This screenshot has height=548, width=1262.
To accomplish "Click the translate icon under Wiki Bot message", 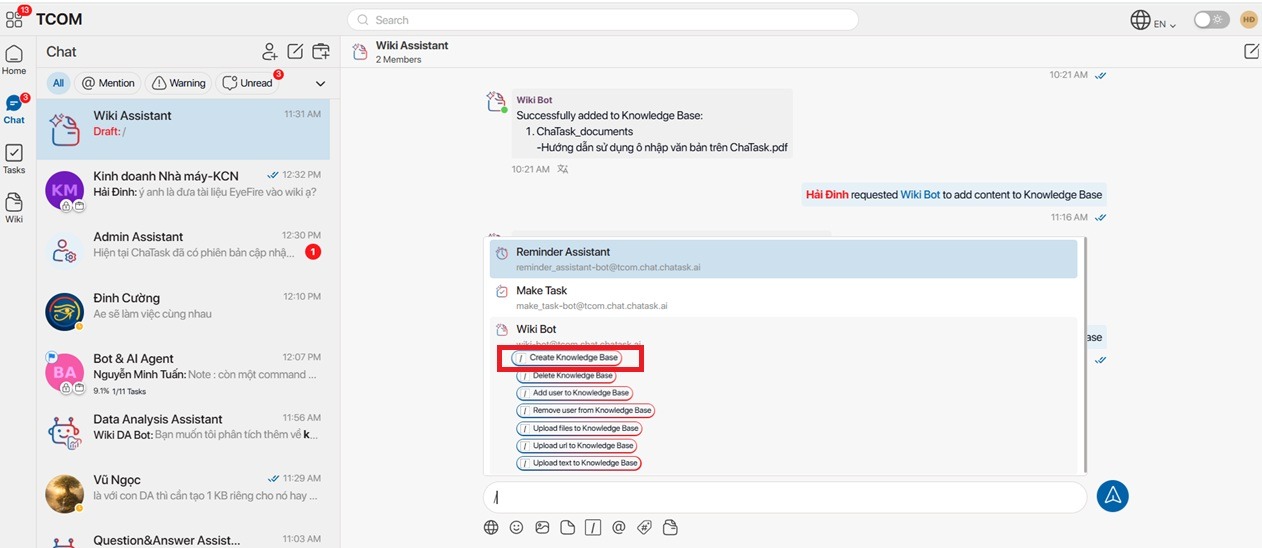I will pyautogui.click(x=564, y=169).
